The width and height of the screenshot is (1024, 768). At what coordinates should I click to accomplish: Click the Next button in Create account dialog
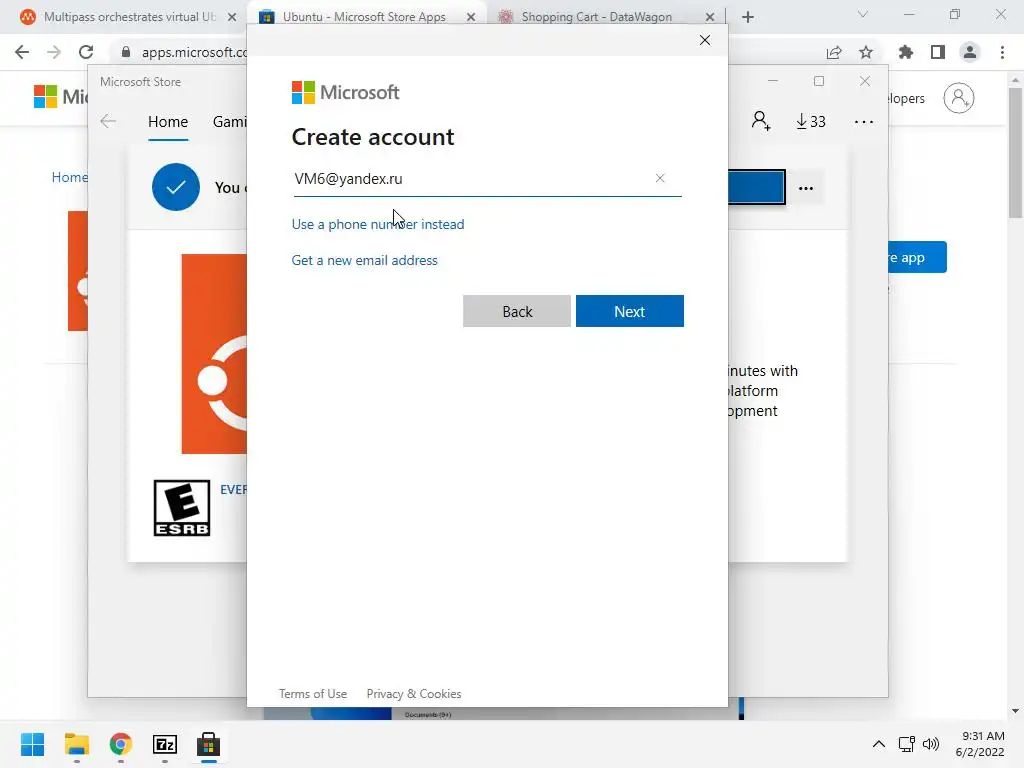pyautogui.click(x=630, y=311)
